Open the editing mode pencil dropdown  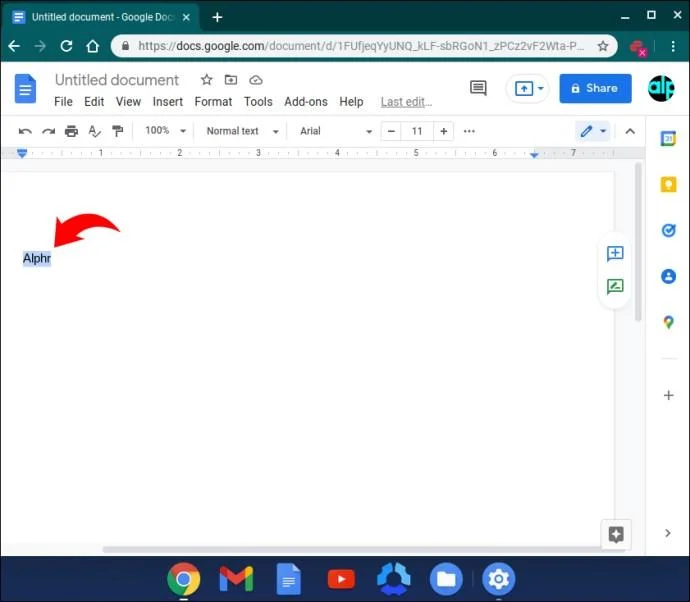point(593,131)
